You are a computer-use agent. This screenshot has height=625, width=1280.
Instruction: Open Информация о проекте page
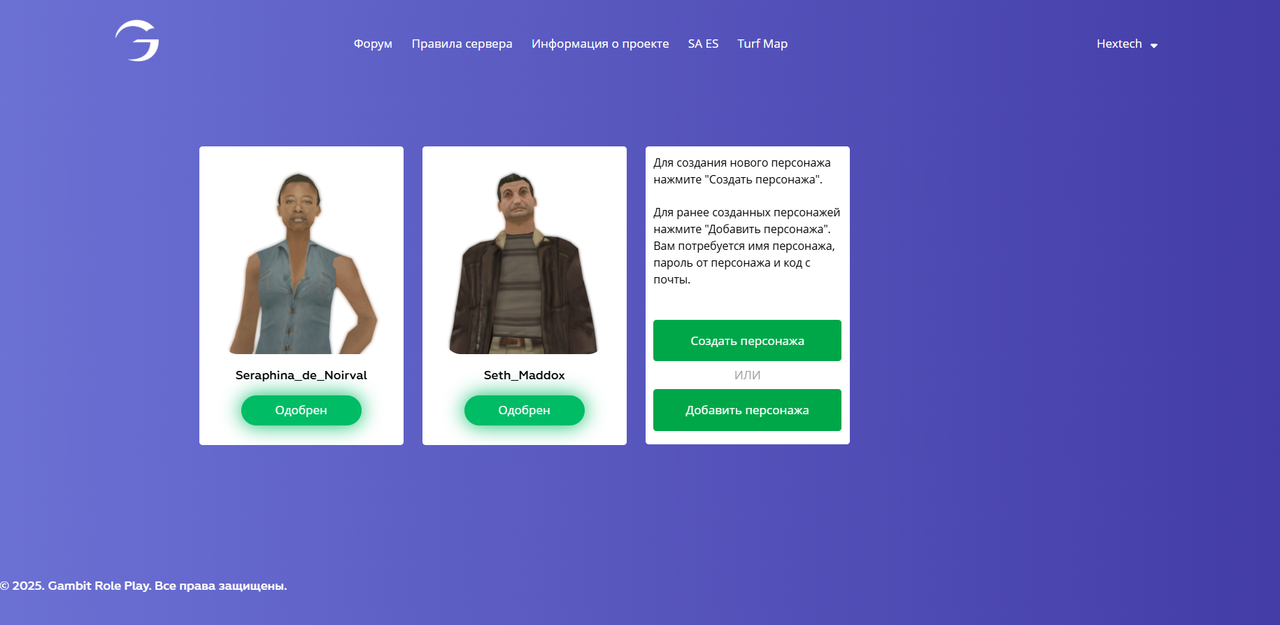tap(600, 44)
